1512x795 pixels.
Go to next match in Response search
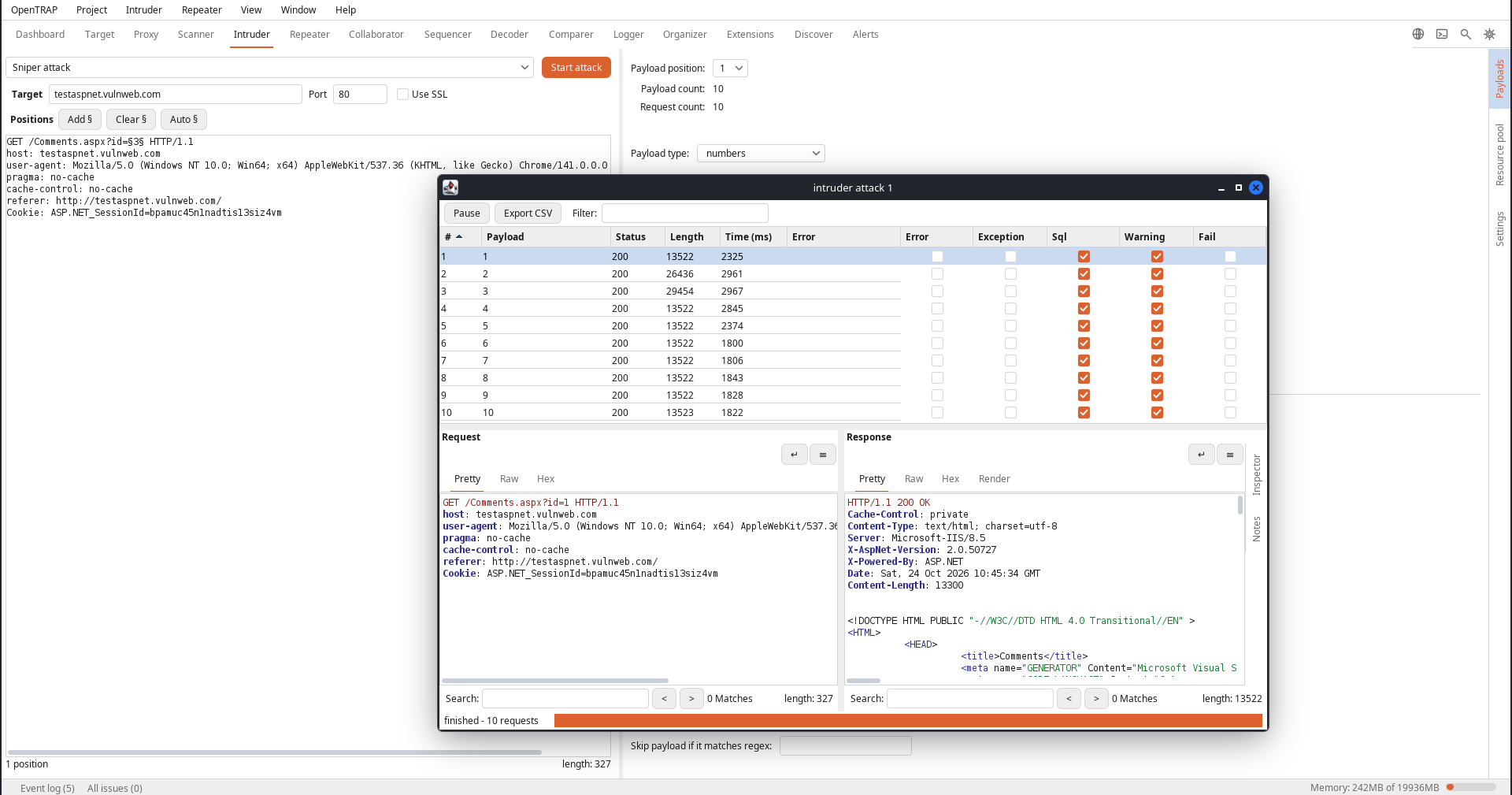point(1096,699)
